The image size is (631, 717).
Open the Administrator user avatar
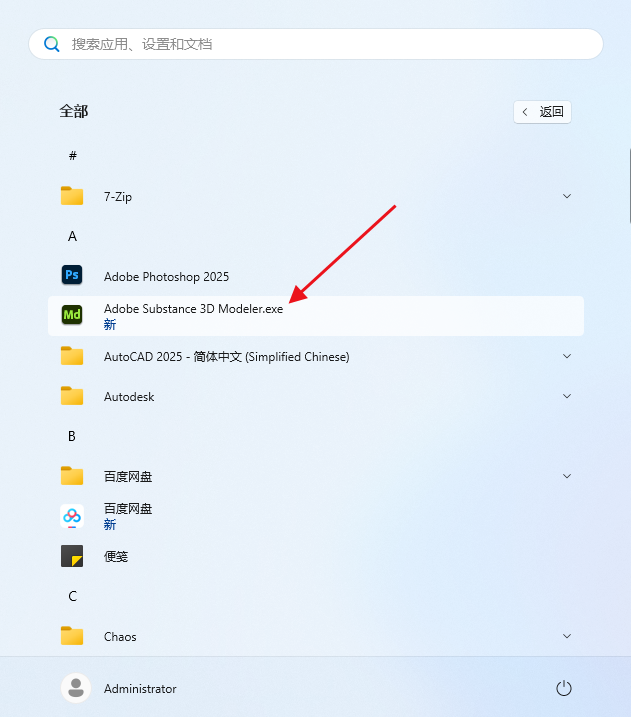tap(76, 688)
